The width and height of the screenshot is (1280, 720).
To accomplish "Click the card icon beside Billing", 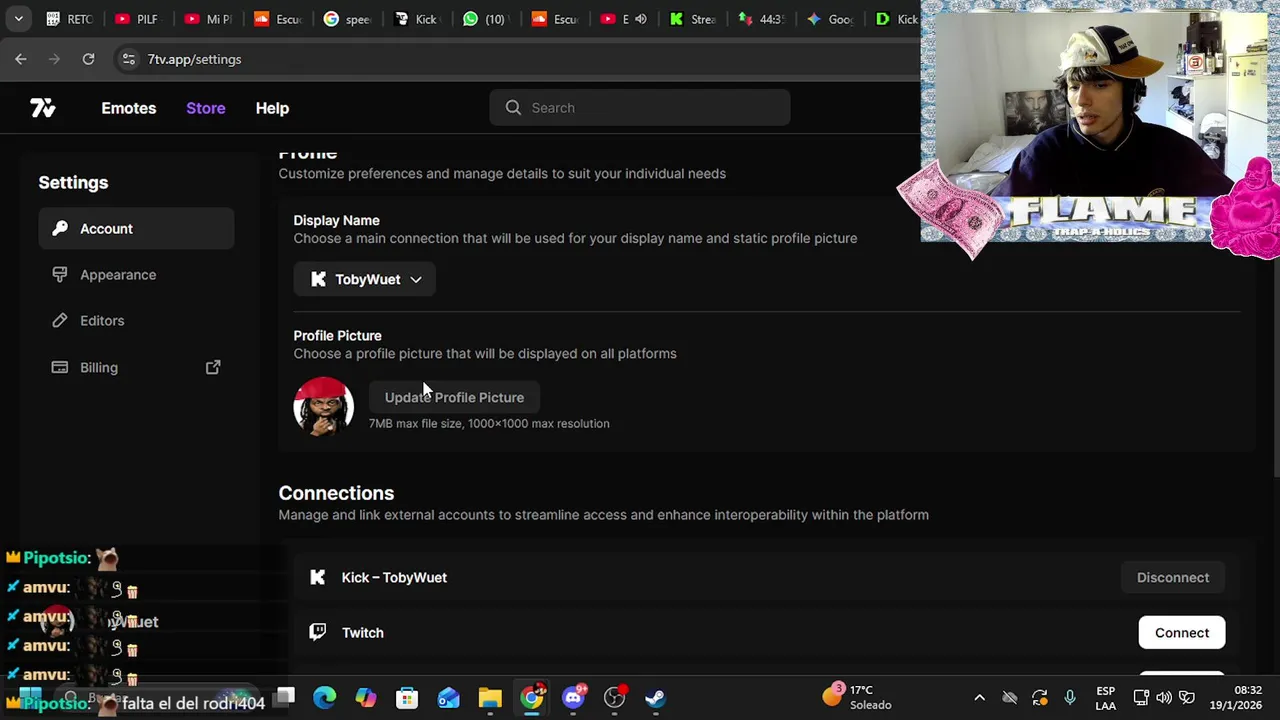I will [60, 367].
